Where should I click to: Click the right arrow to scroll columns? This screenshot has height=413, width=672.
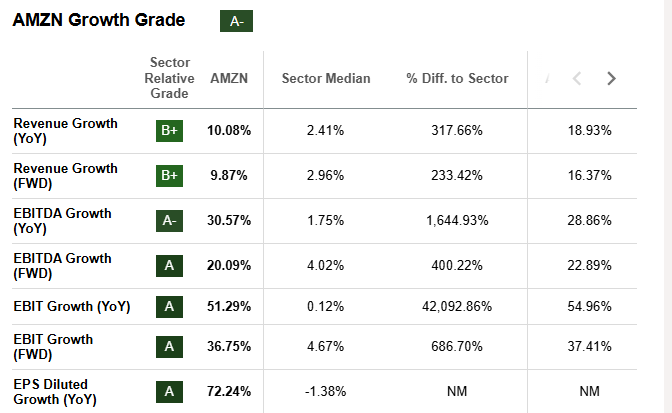pos(611,78)
